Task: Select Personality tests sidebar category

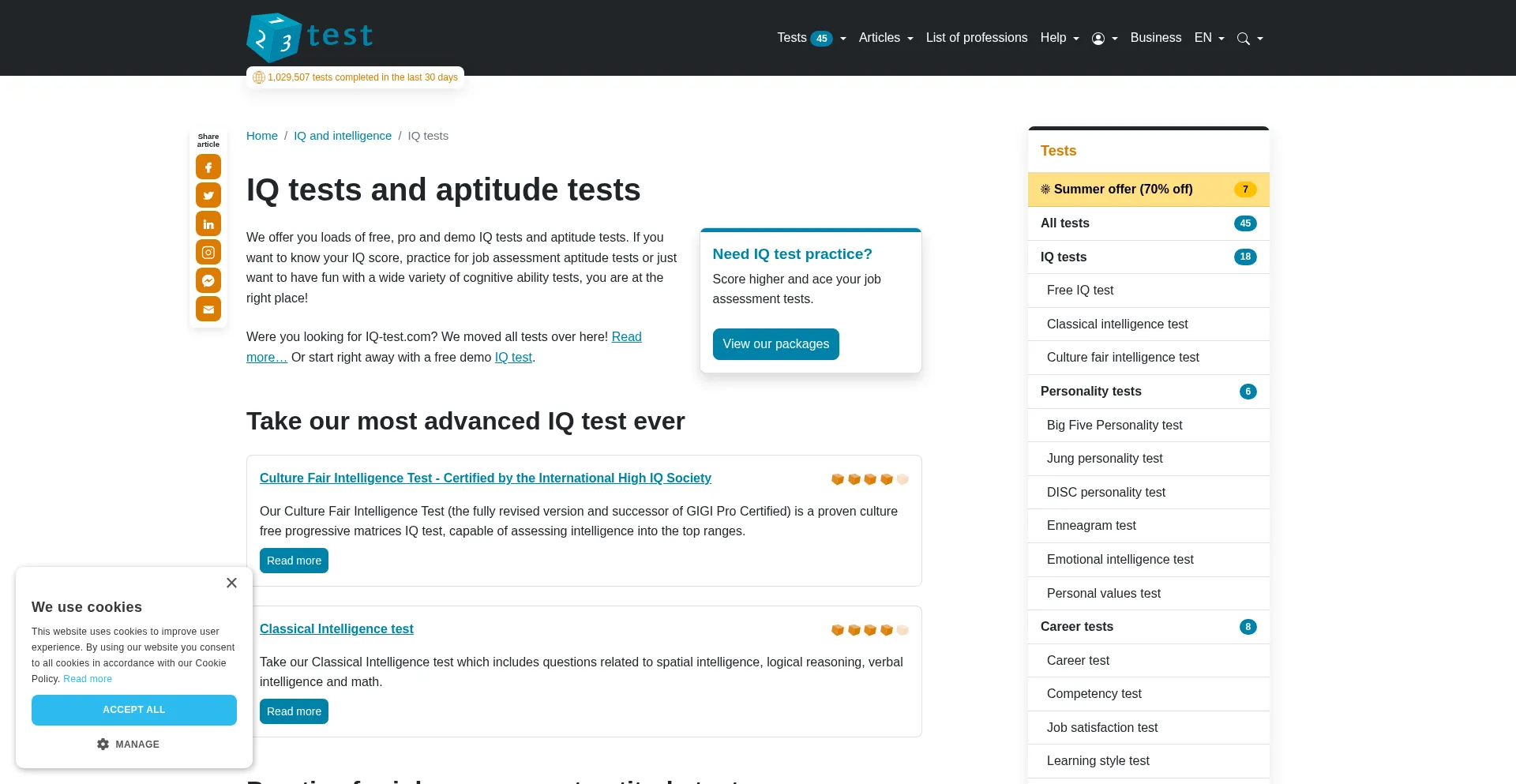Action: pyautogui.click(x=1149, y=392)
